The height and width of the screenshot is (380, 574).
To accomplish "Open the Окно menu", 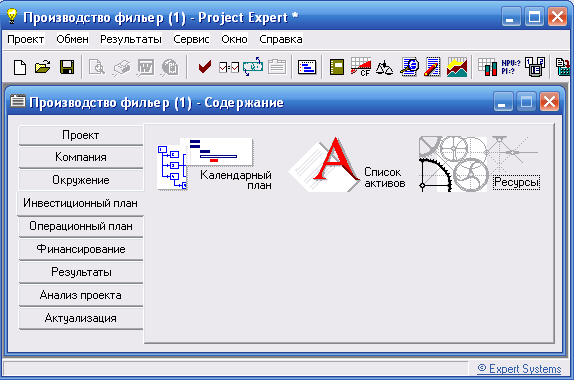I will point(234,39).
